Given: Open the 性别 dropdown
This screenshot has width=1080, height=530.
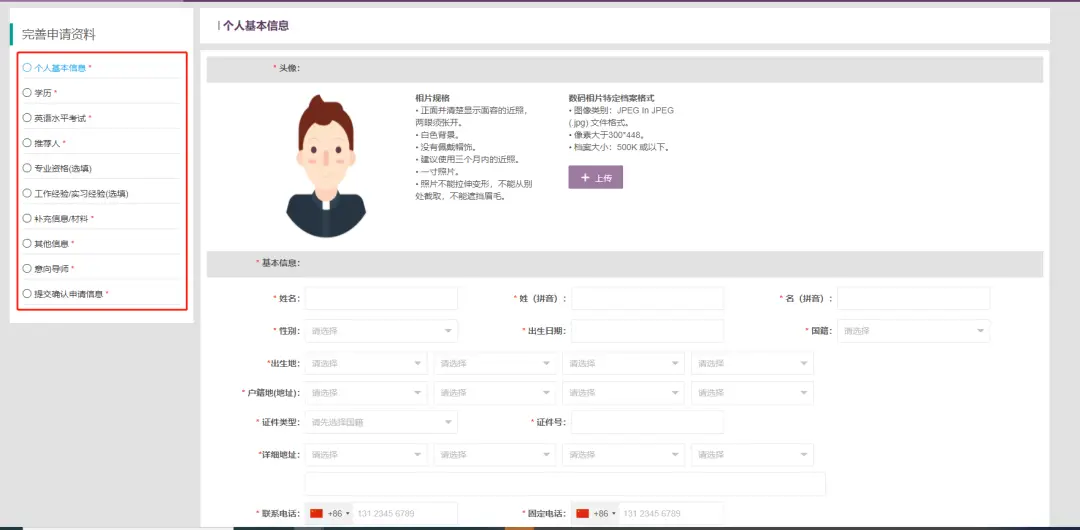Looking at the screenshot, I should [381, 331].
